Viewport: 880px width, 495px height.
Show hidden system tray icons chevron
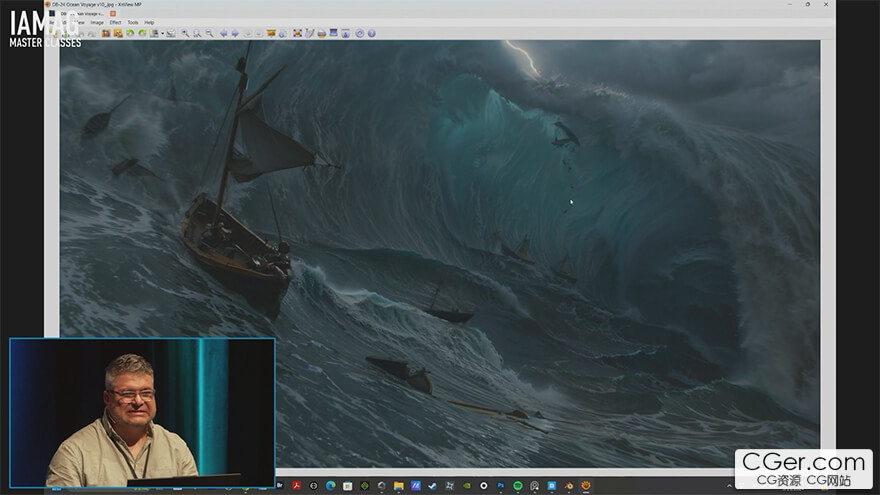tap(729, 486)
